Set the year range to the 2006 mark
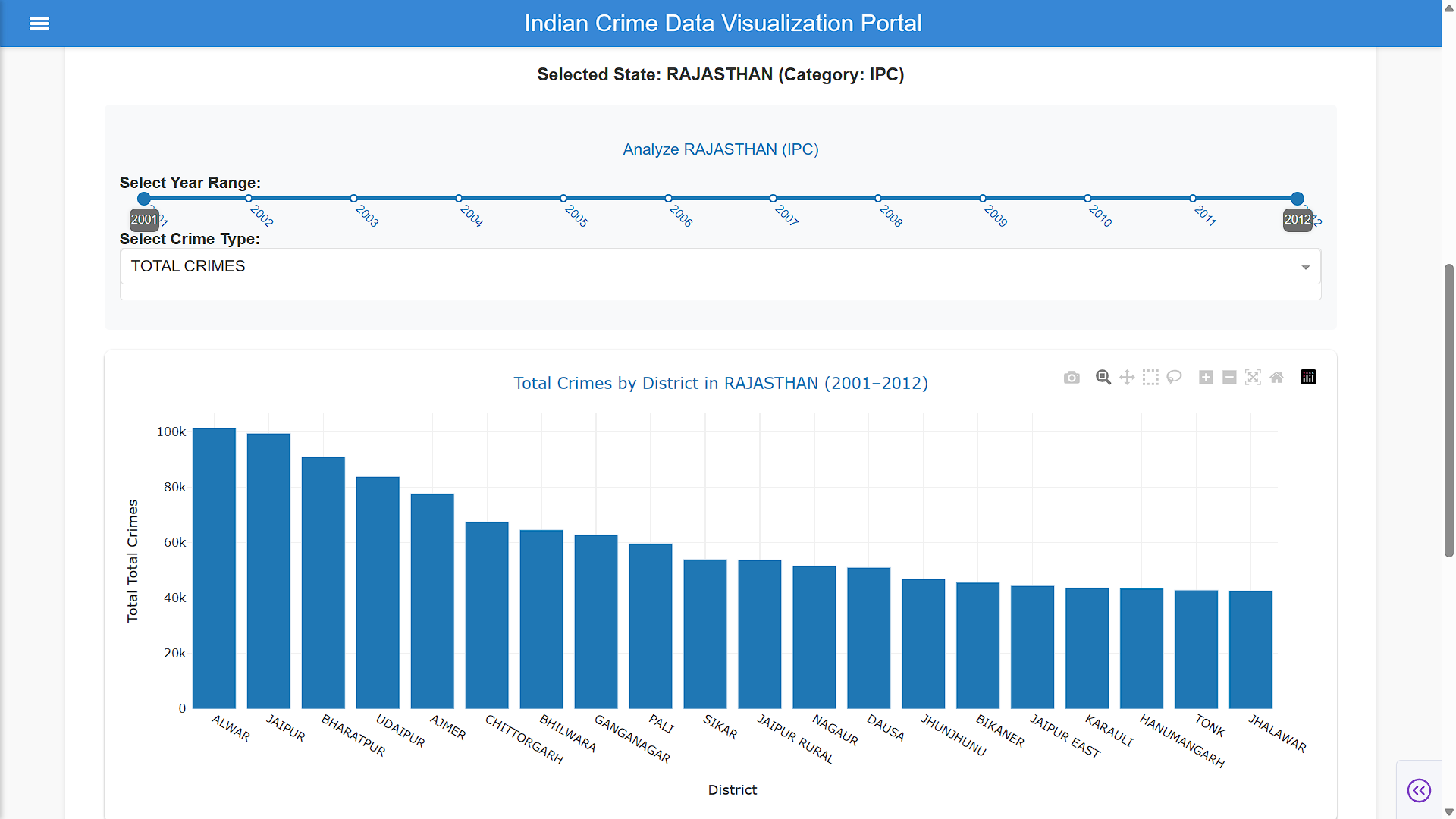Viewport: 1456px width, 819px height. (668, 199)
